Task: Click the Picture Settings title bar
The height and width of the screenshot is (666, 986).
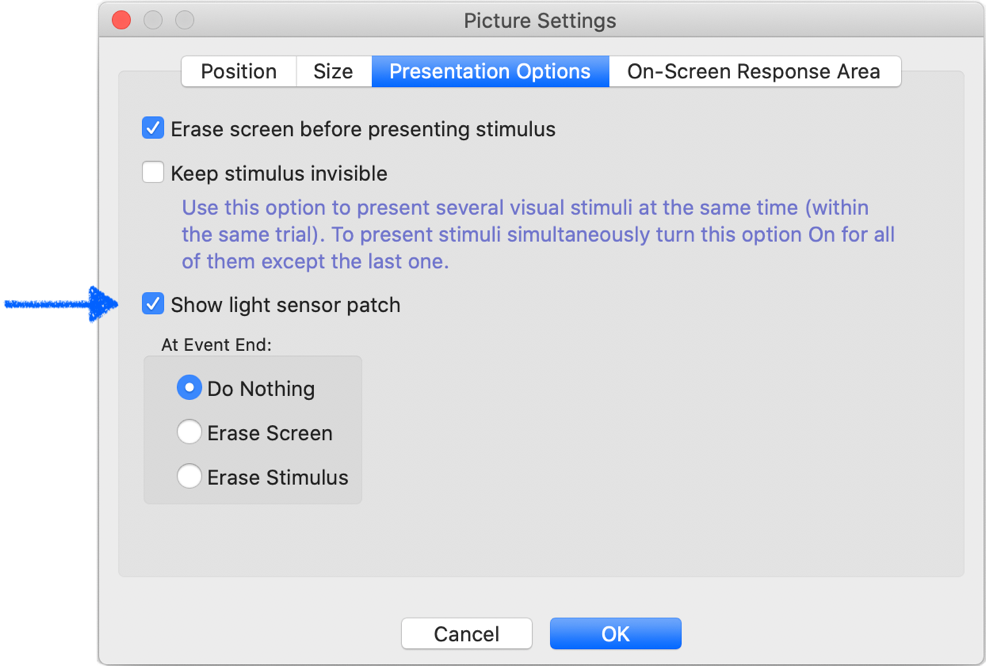Action: pos(540,20)
